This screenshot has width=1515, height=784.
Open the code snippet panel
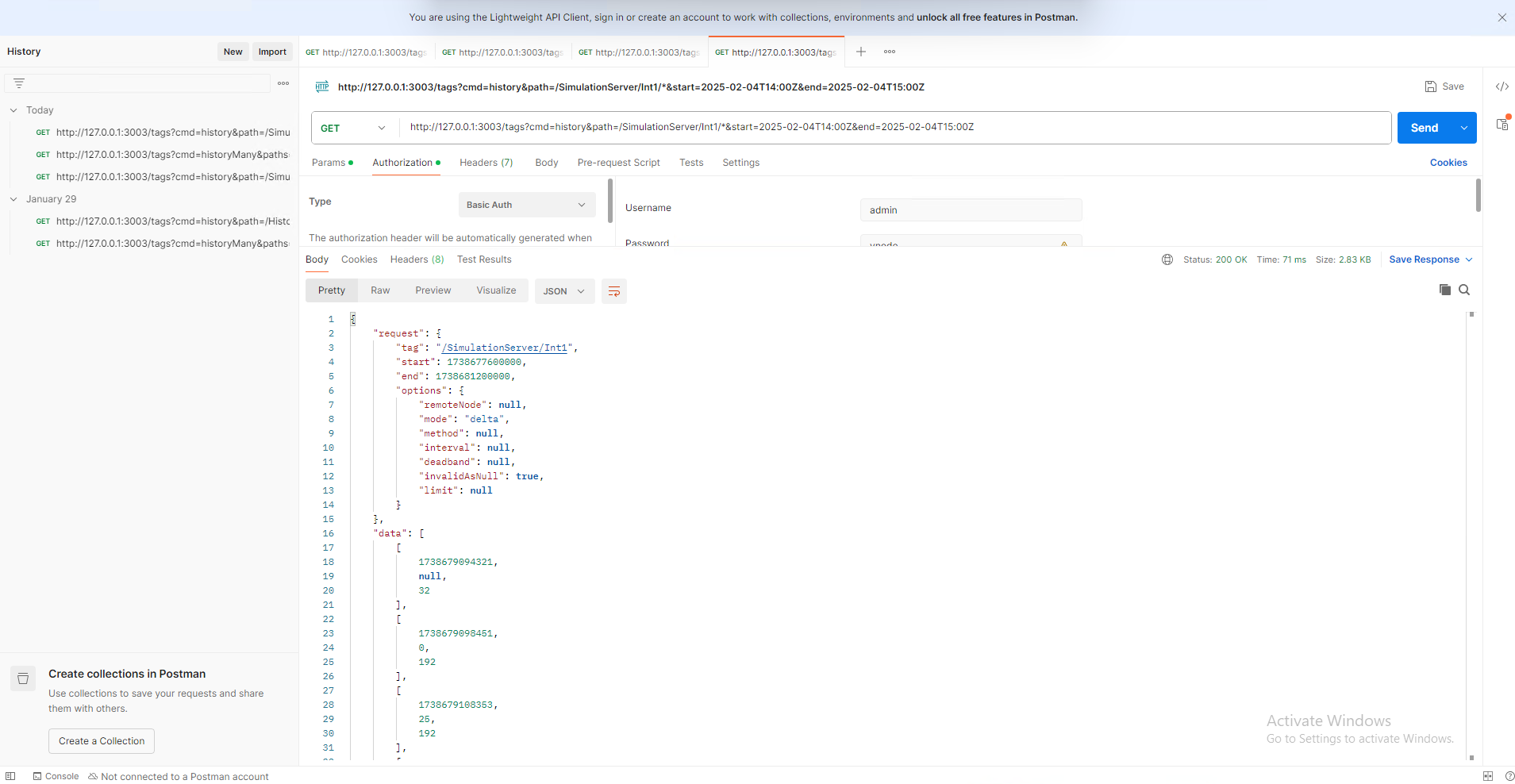[1502, 86]
